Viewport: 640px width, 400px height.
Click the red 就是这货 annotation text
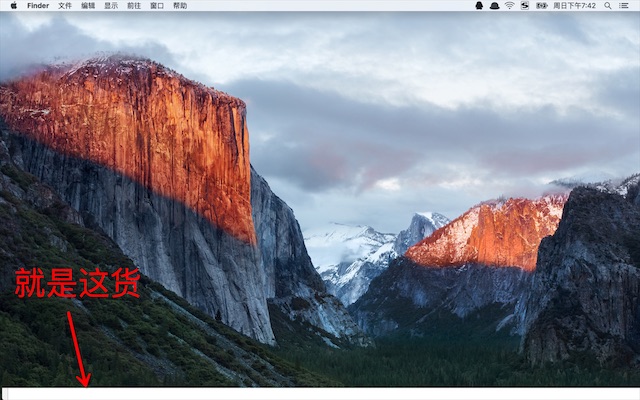pos(76,284)
